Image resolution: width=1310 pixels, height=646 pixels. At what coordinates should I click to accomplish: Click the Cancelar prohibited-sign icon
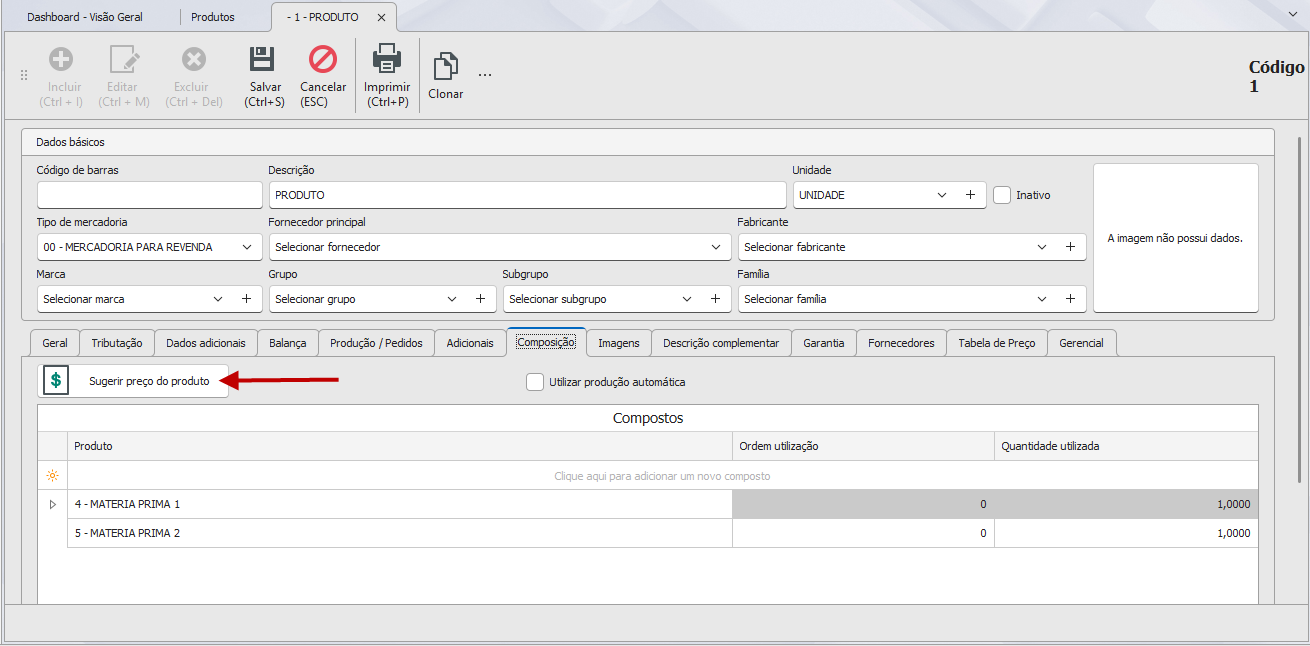pos(323,59)
